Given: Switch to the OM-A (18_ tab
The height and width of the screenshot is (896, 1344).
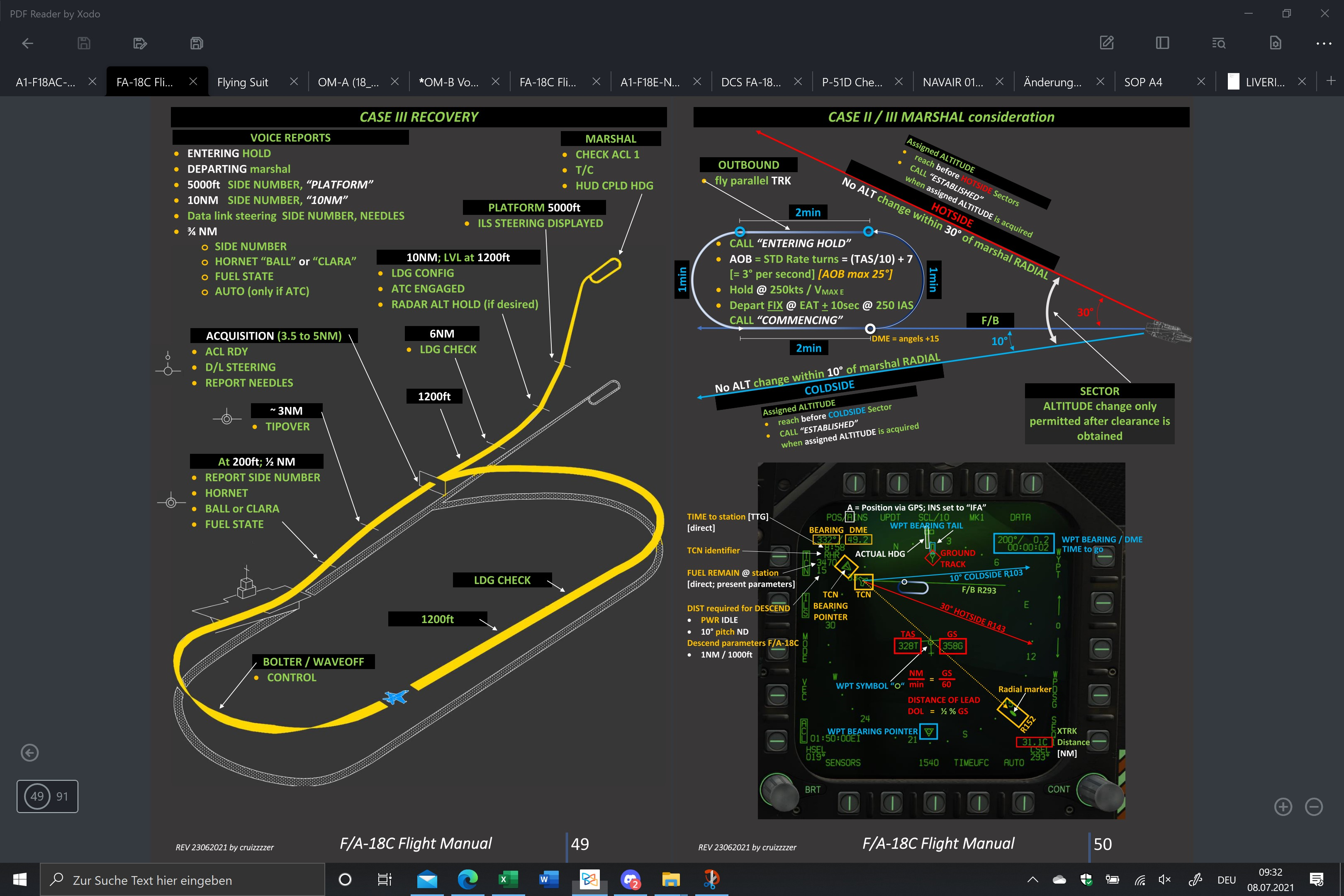Looking at the screenshot, I should click(348, 82).
